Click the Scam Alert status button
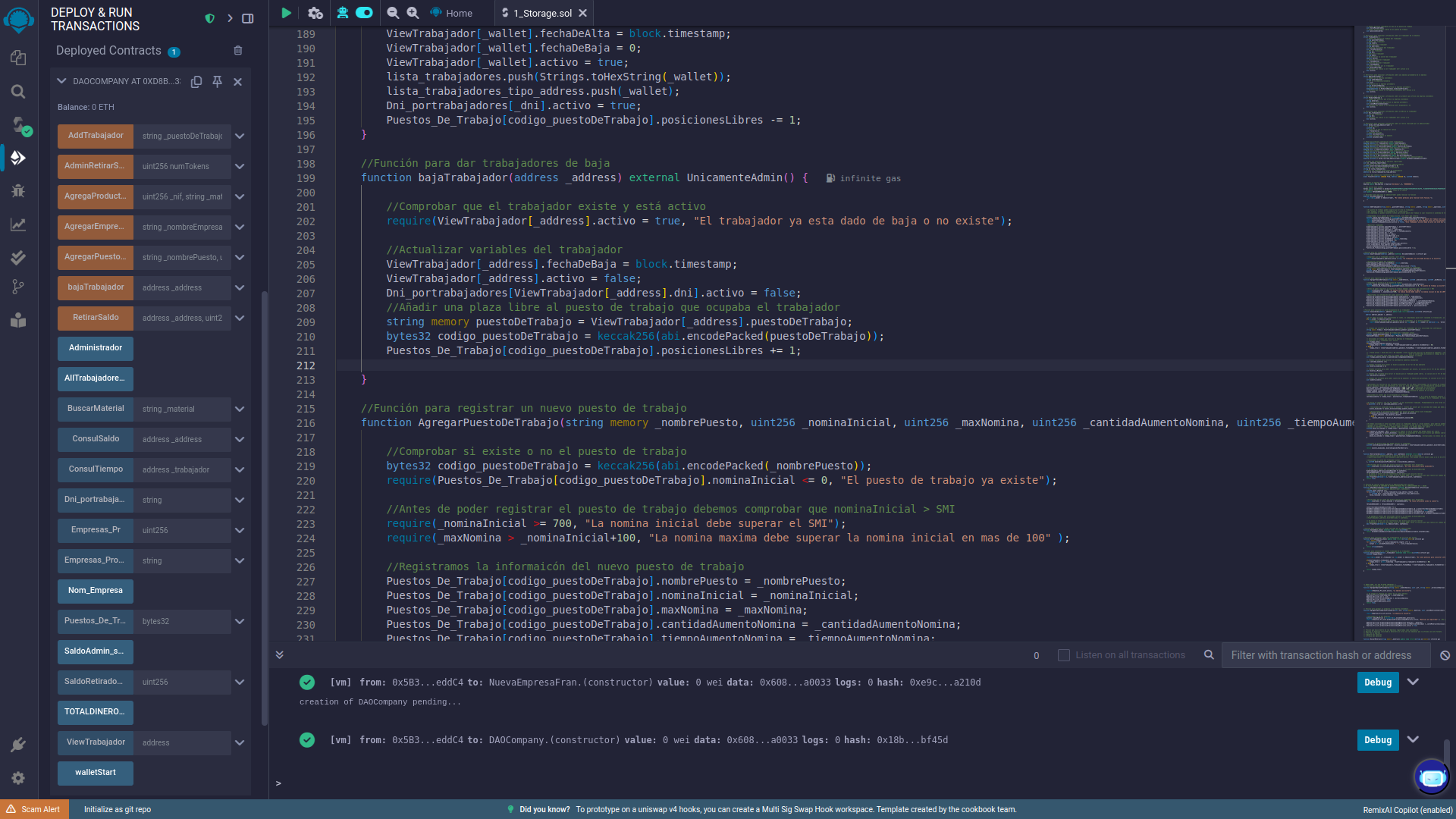Screen dimensions: 1456x819 (x=34, y=809)
